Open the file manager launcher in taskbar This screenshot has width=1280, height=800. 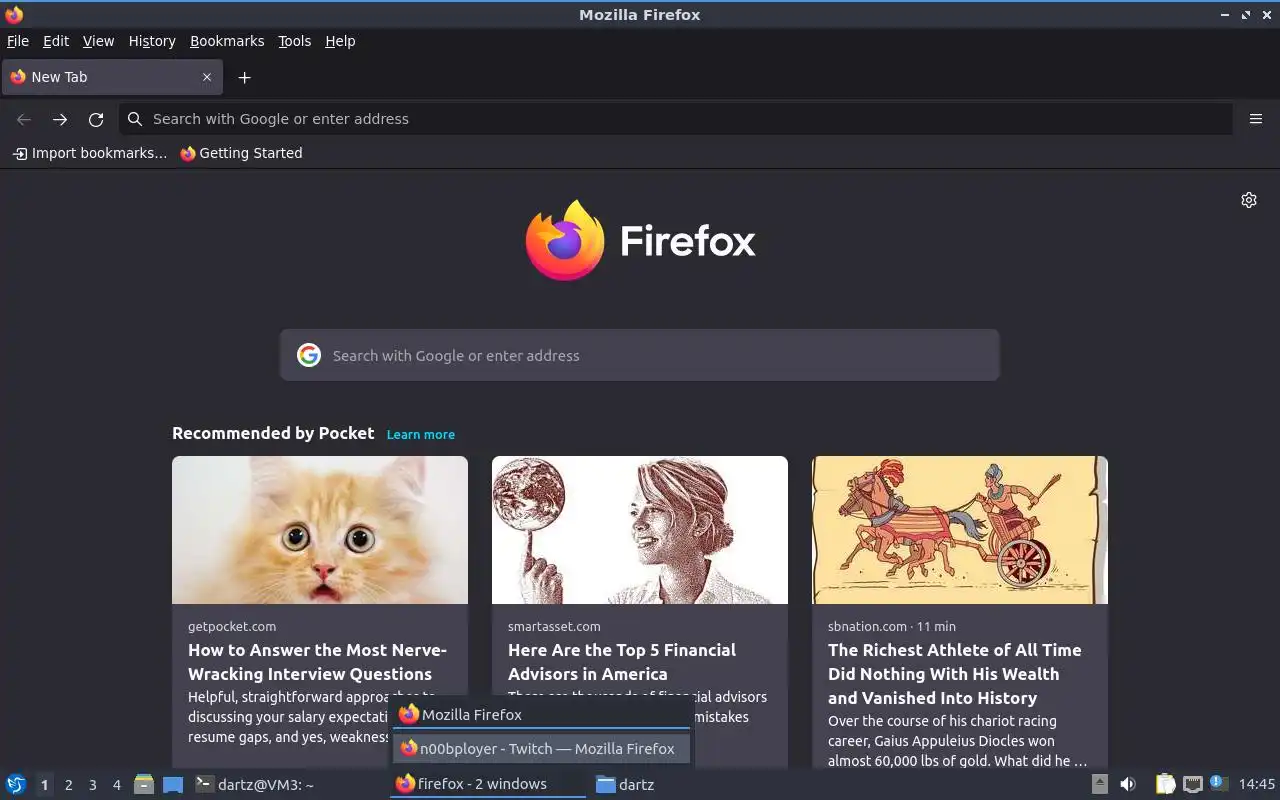click(144, 784)
